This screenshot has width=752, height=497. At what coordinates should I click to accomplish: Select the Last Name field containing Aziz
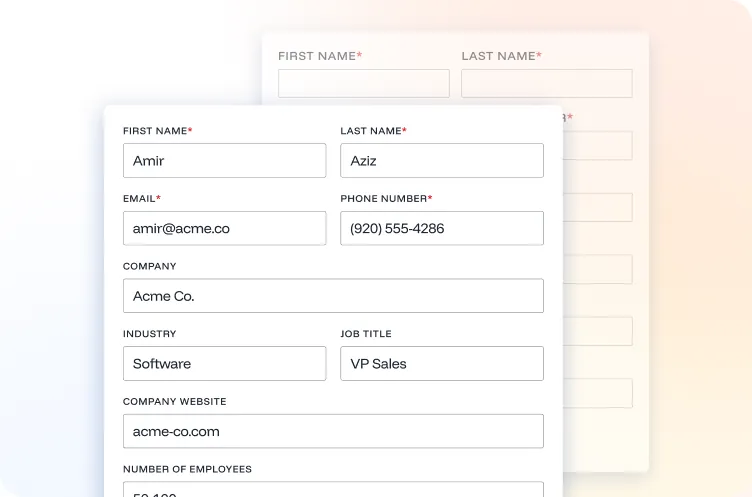pos(441,161)
